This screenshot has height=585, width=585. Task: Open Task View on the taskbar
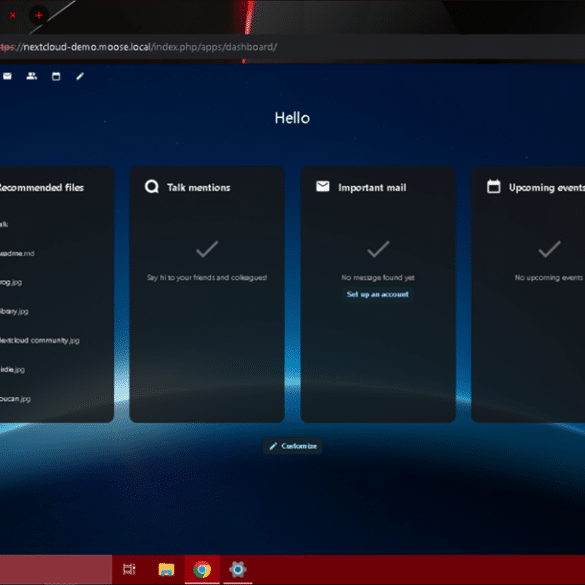pos(129,569)
